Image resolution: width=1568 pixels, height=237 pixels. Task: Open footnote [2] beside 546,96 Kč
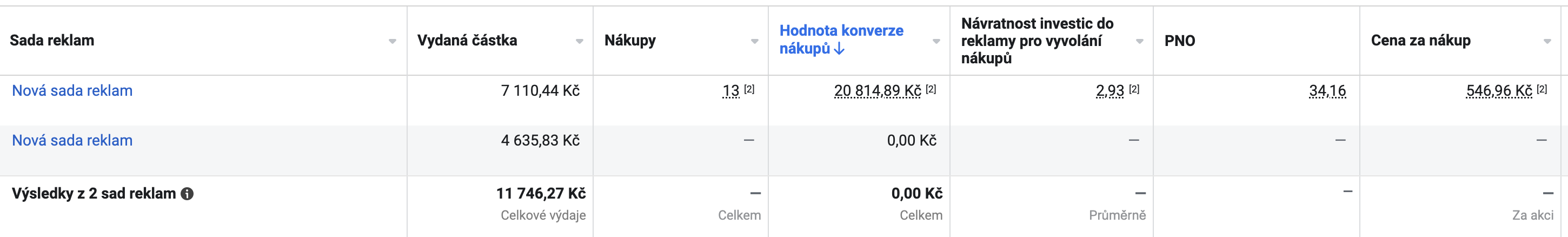tap(1542, 89)
